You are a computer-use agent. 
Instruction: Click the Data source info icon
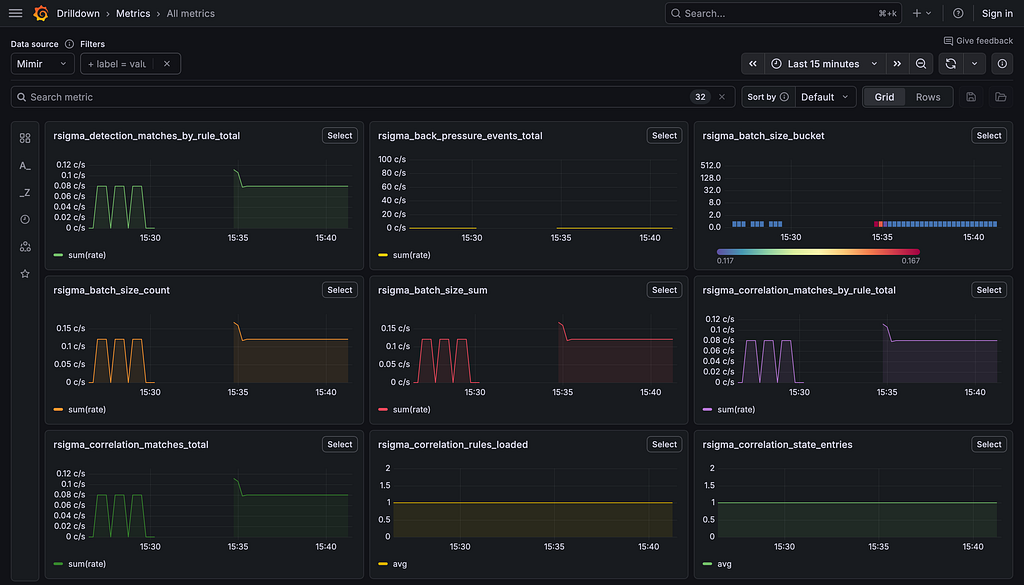(x=69, y=44)
